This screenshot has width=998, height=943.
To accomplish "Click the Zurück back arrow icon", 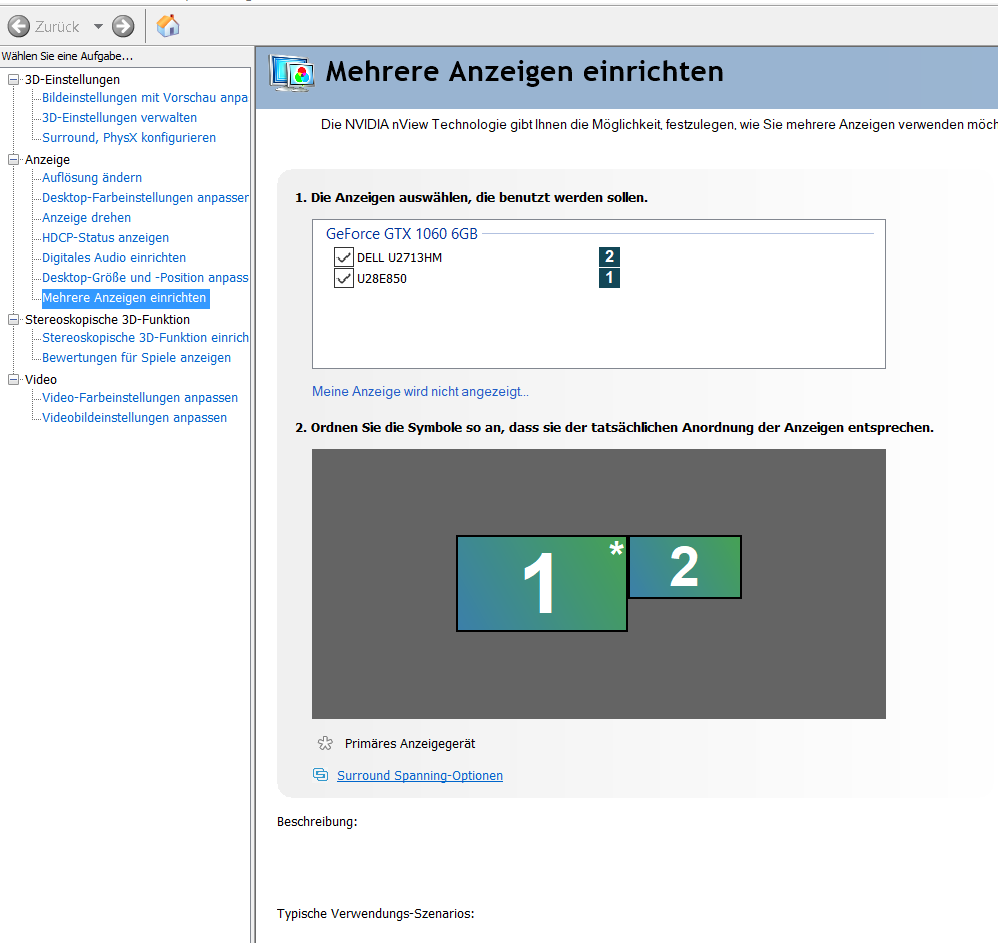I will [x=18, y=26].
